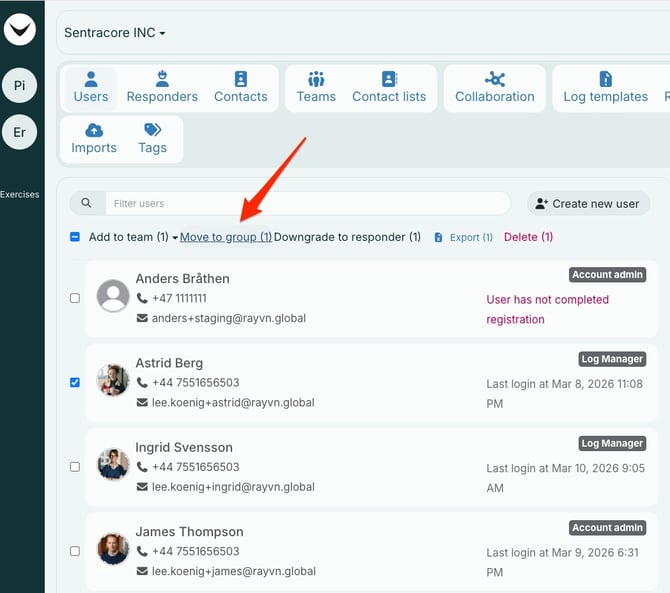Image resolution: width=670 pixels, height=593 pixels.
Task: Expand the Sentracore INC organization dropdown
Action: [115, 33]
